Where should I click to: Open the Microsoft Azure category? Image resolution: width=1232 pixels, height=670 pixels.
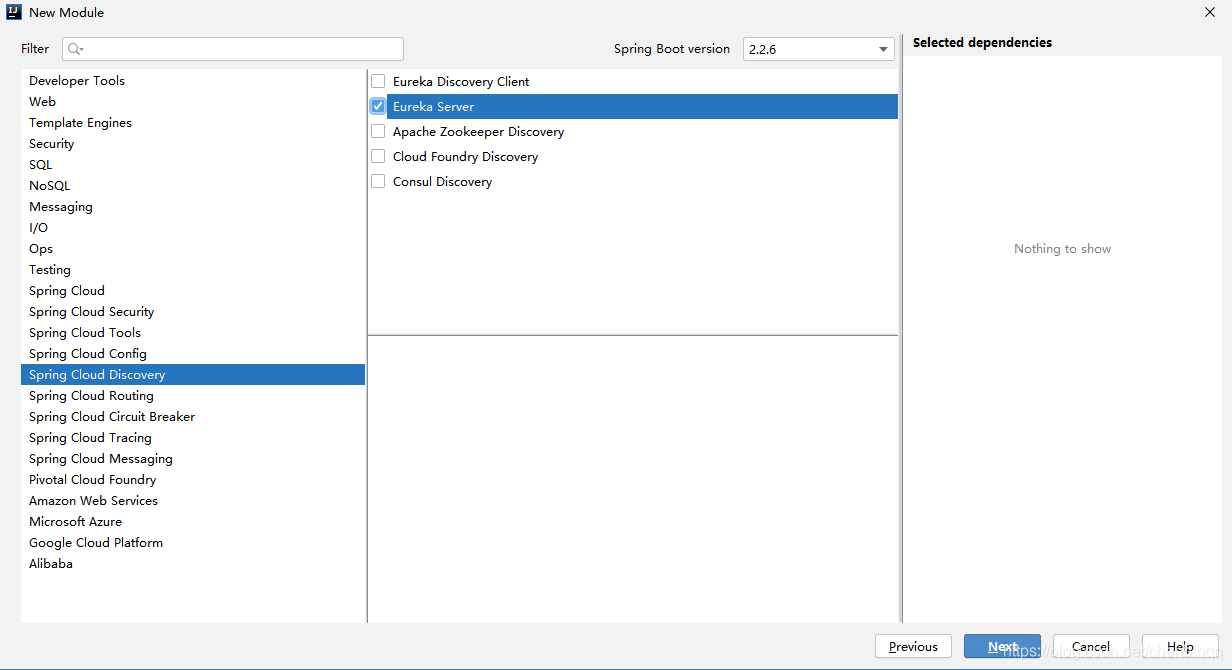click(x=193, y=522)
